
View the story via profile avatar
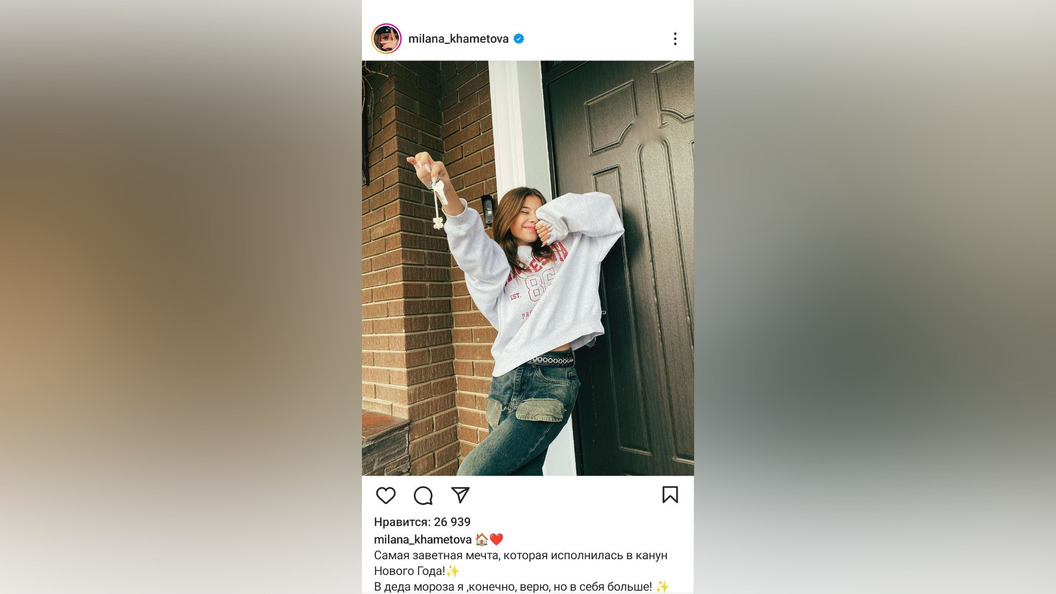(387, 38)
